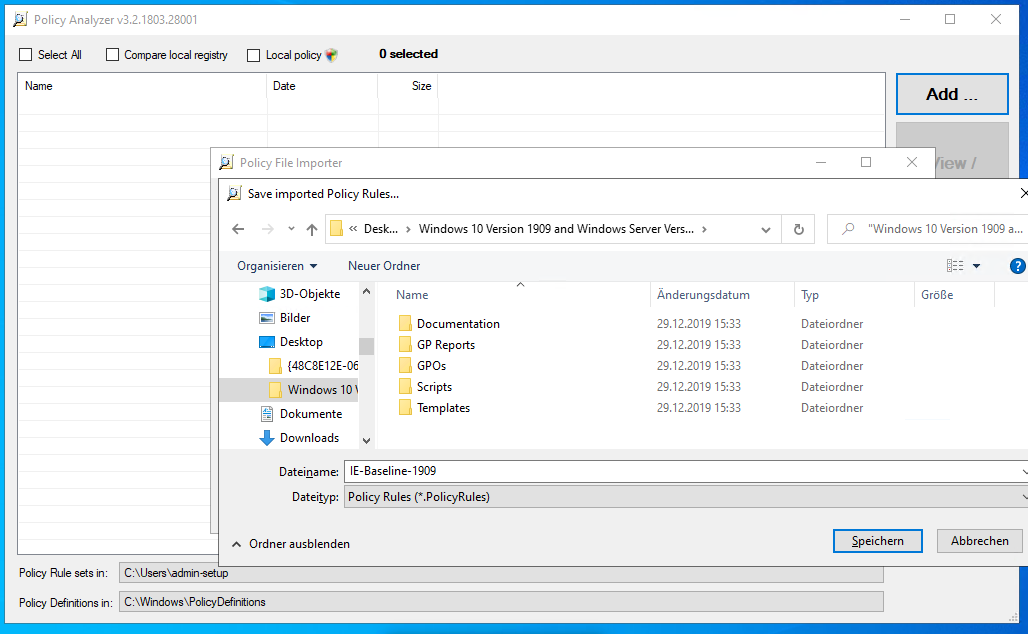Open help with the question mark icon

tap(1018, 266)
